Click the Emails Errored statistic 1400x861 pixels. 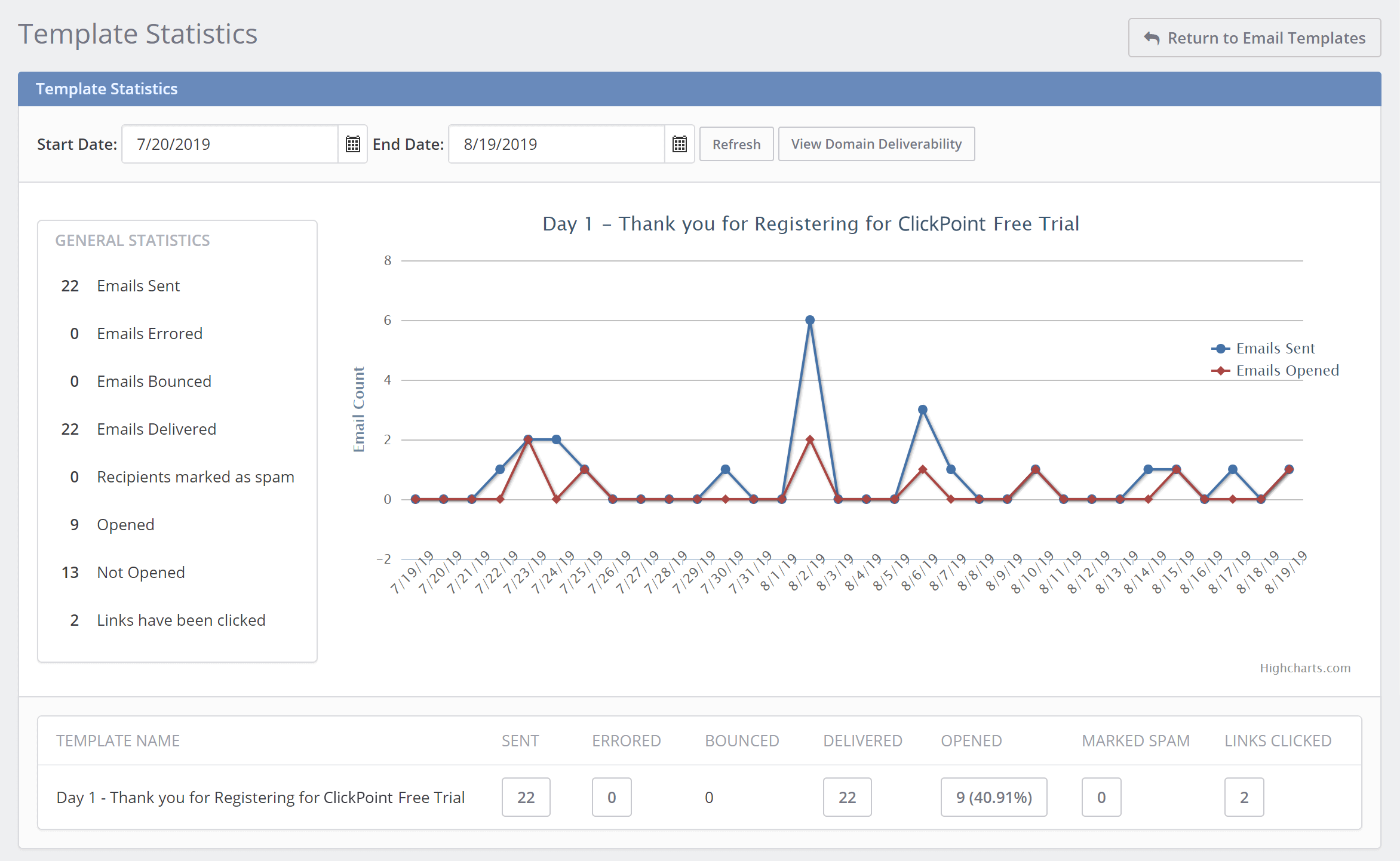[136, 334]
